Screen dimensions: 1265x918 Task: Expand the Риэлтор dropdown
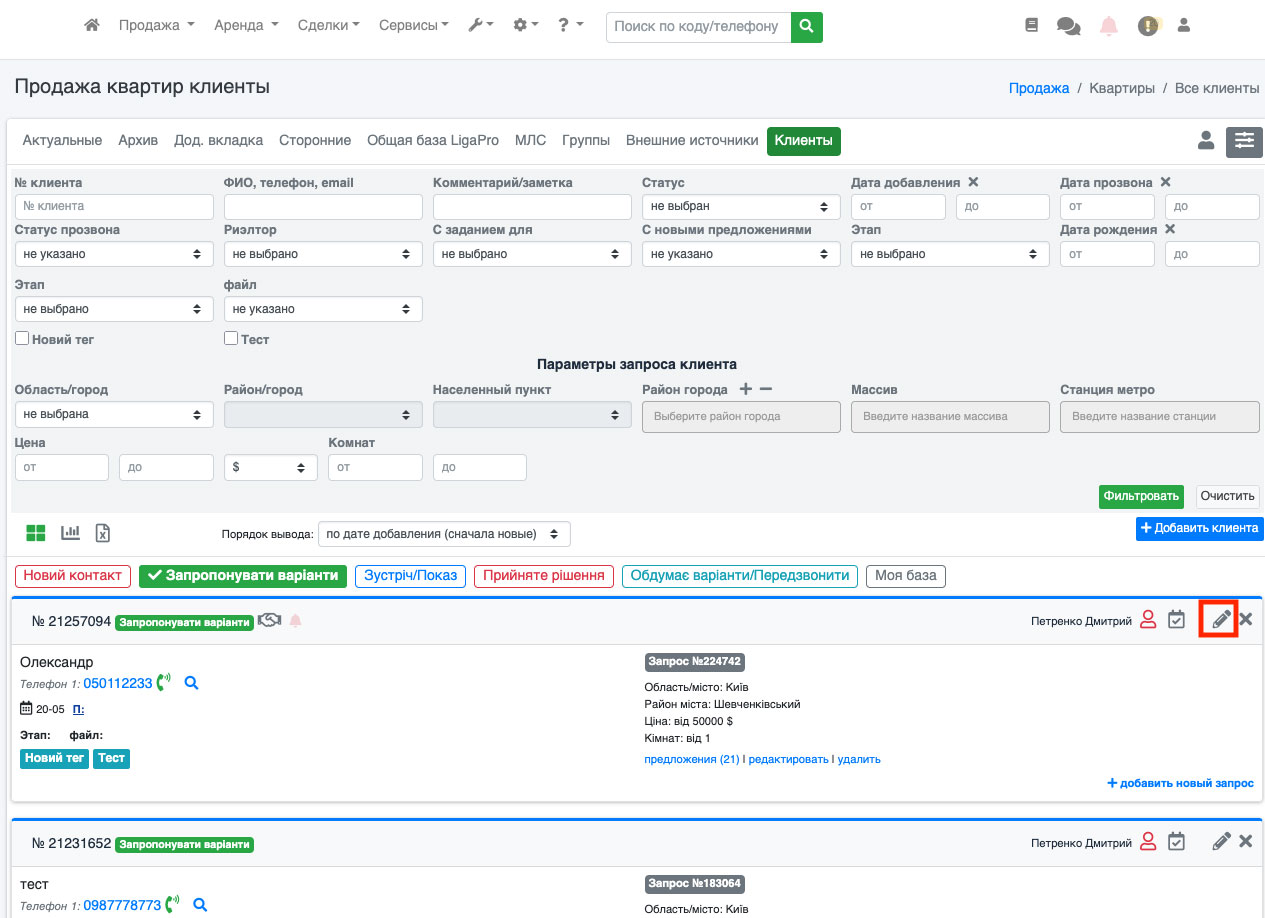point(322,254)
